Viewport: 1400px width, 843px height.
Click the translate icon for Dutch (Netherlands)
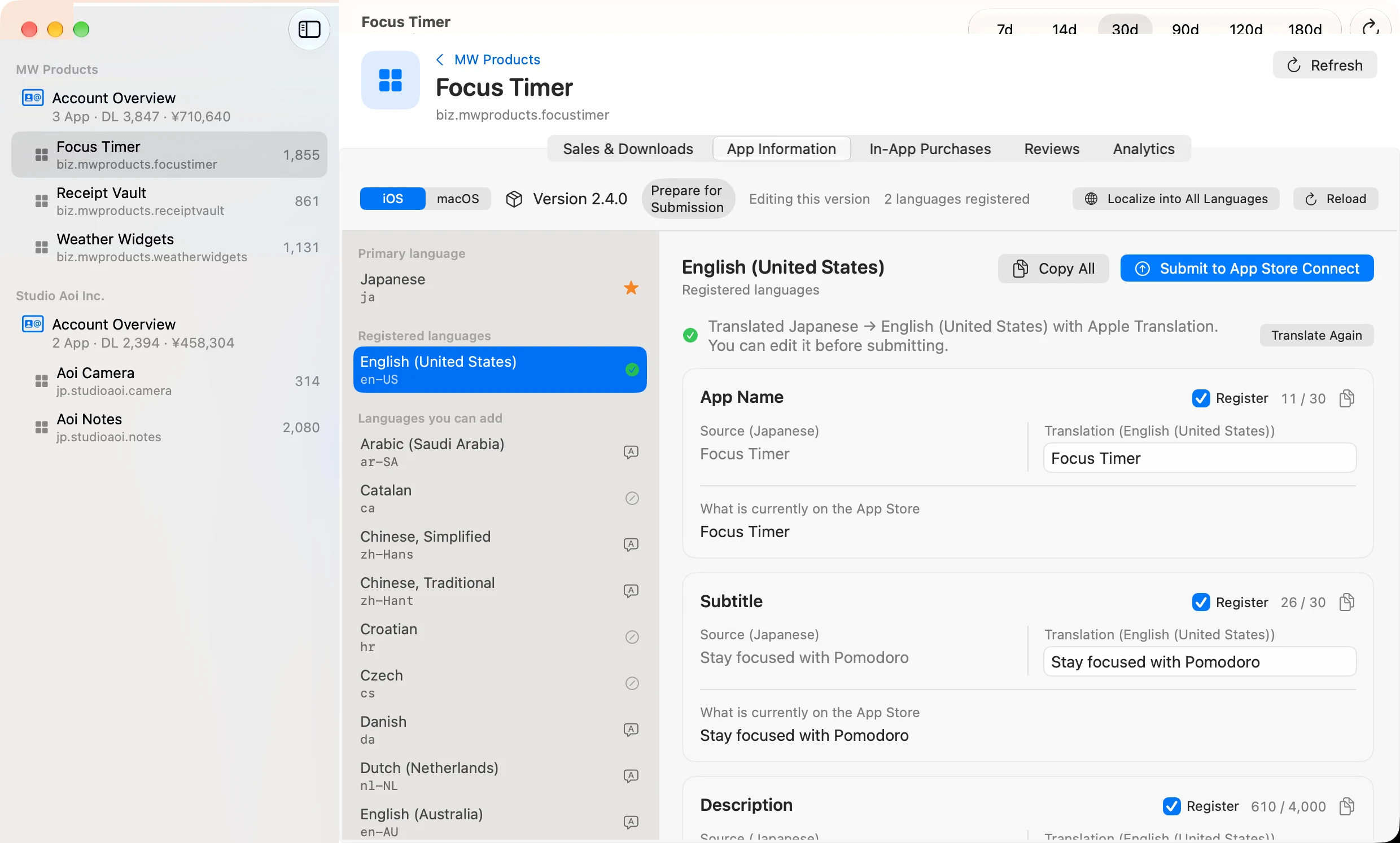[631, 776]
